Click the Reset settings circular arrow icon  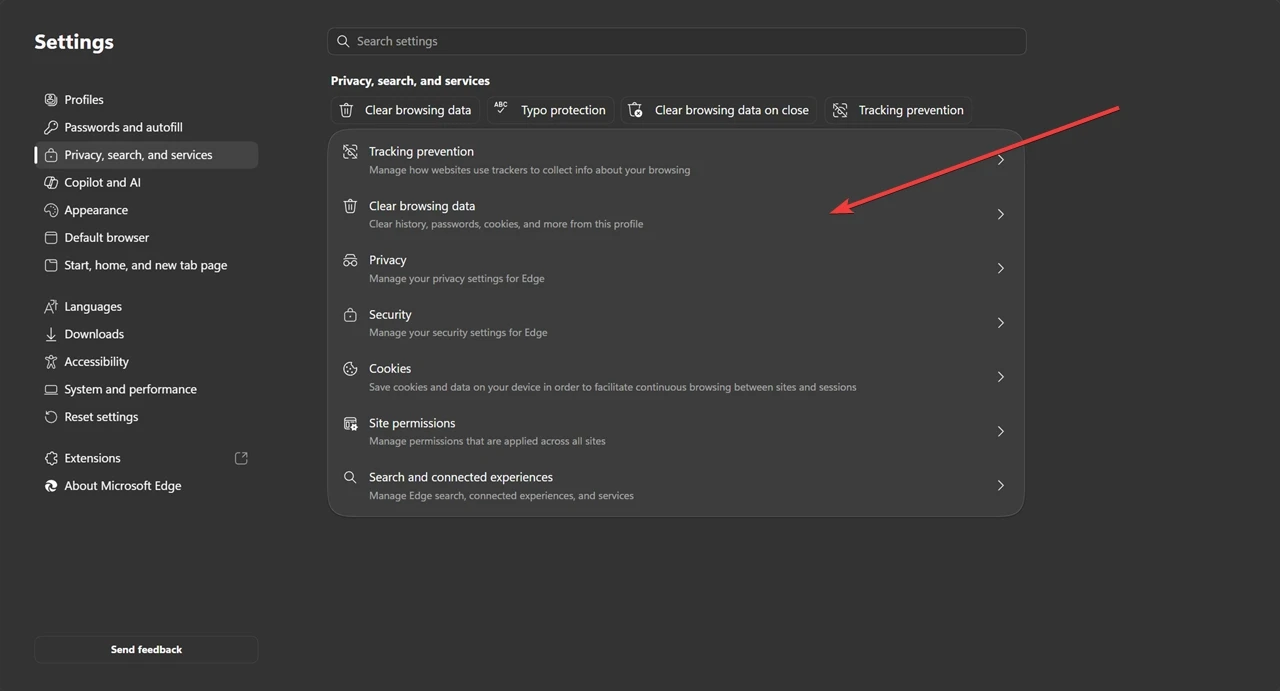tap(51, 417)
